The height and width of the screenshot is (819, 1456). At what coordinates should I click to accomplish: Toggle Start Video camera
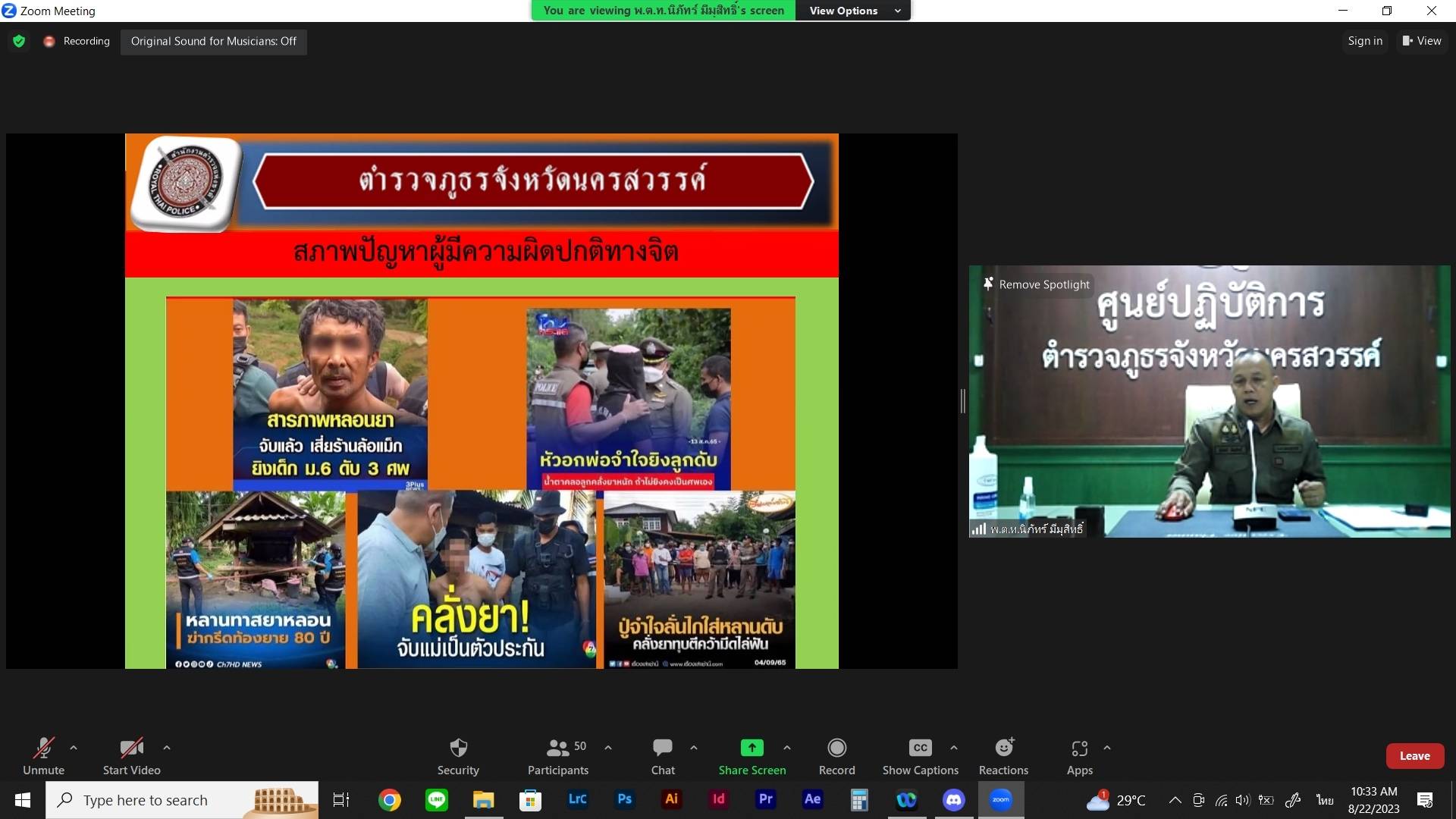[x=131, y=748]
